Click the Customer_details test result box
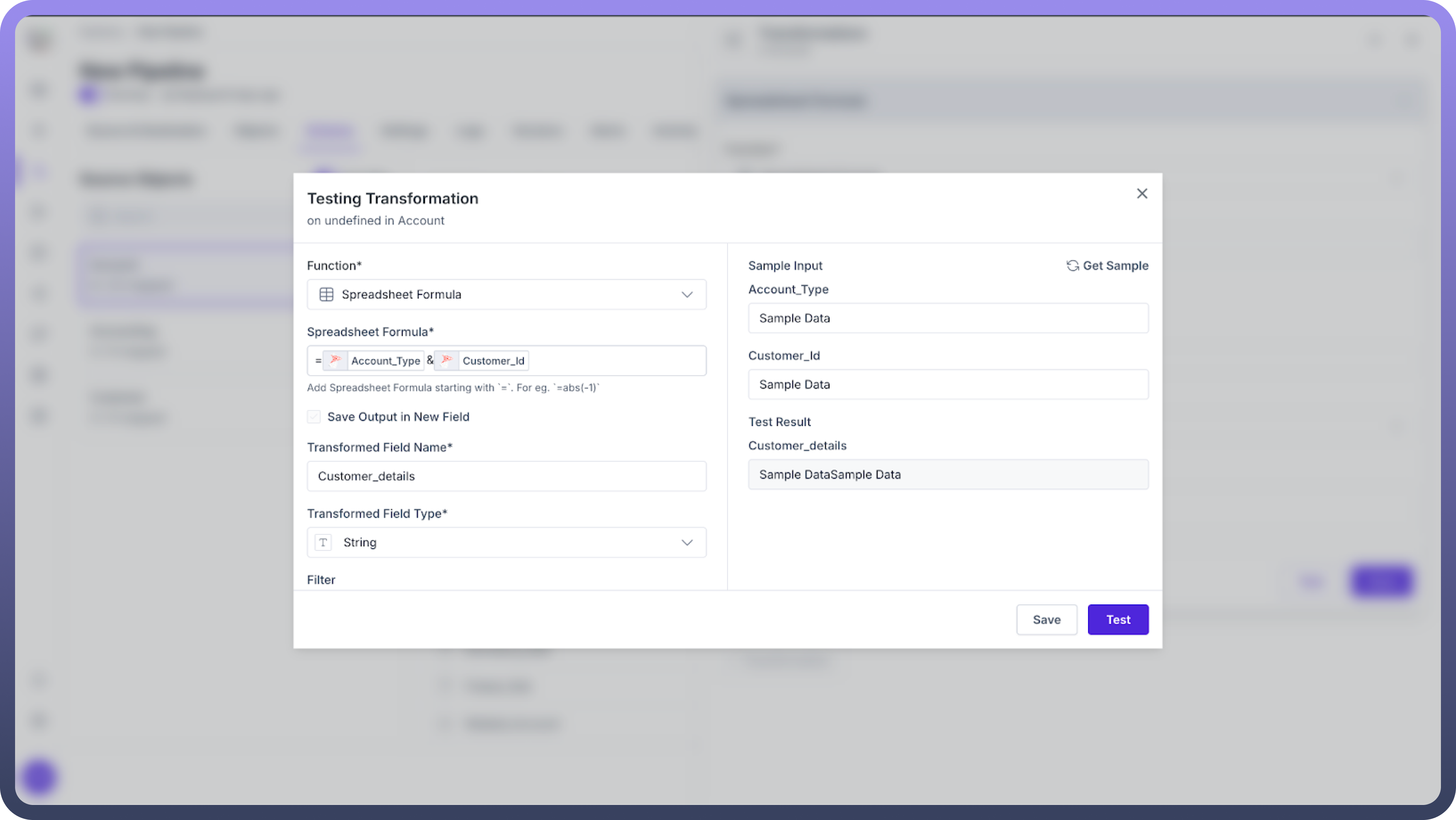Viewport: 1456px width, 820px height. tap(948, 474)
